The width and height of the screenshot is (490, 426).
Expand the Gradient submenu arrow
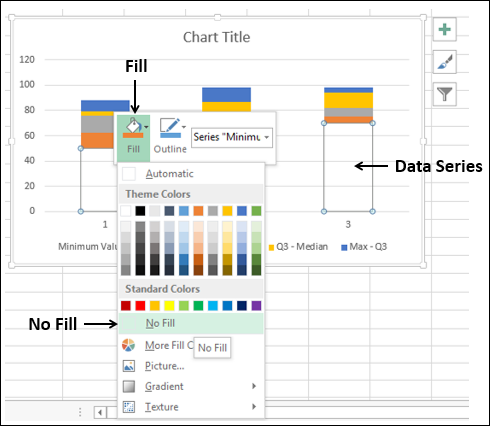click(254, 386)
